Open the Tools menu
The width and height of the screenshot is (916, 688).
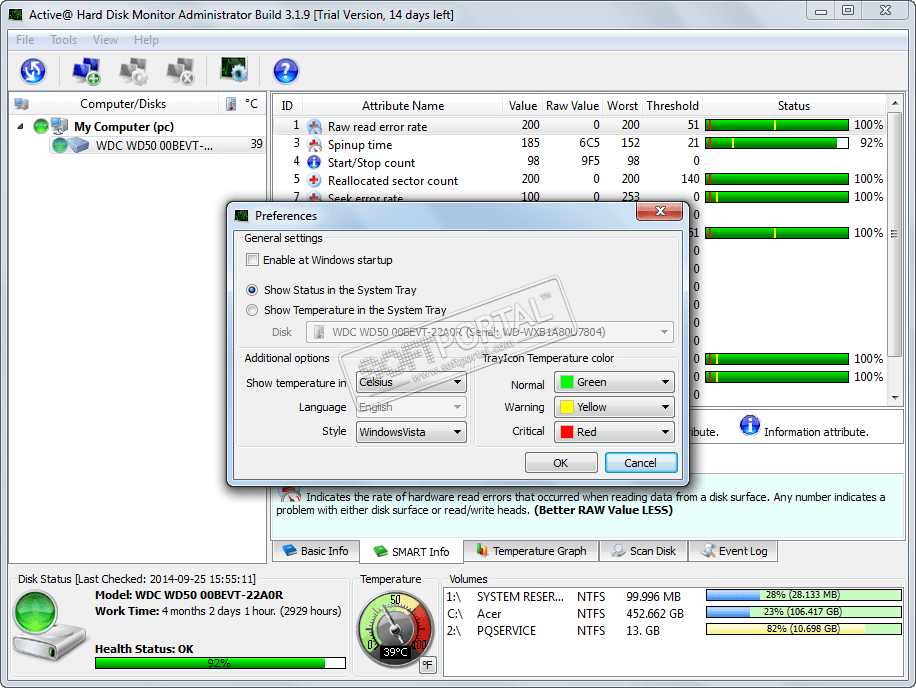[64, 40]
